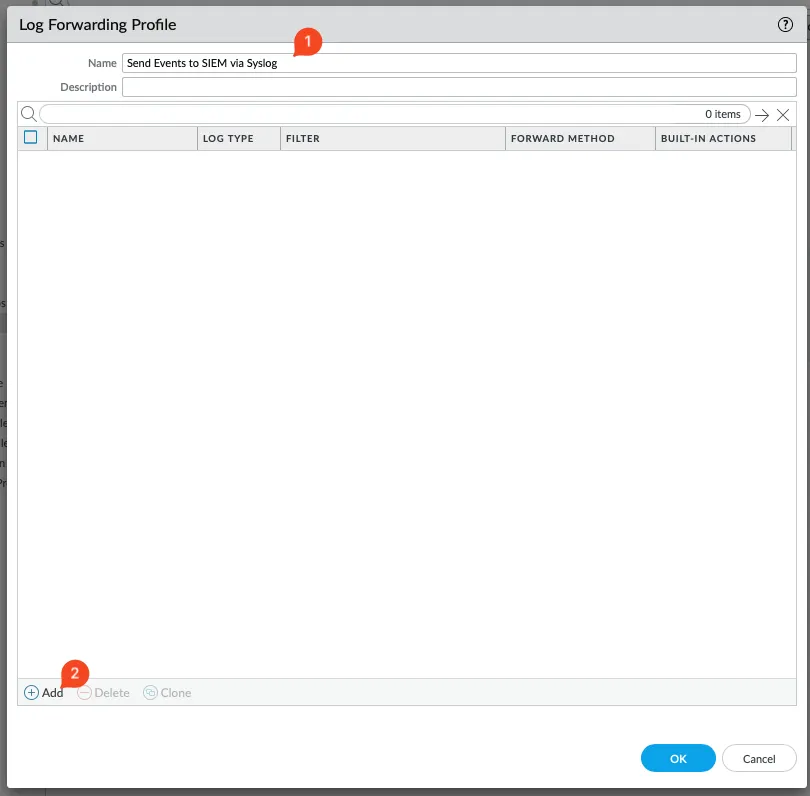The width and height of the screenshot is (810, 796).
Task: Add a new match list entry
Action: tap(44, 692)
